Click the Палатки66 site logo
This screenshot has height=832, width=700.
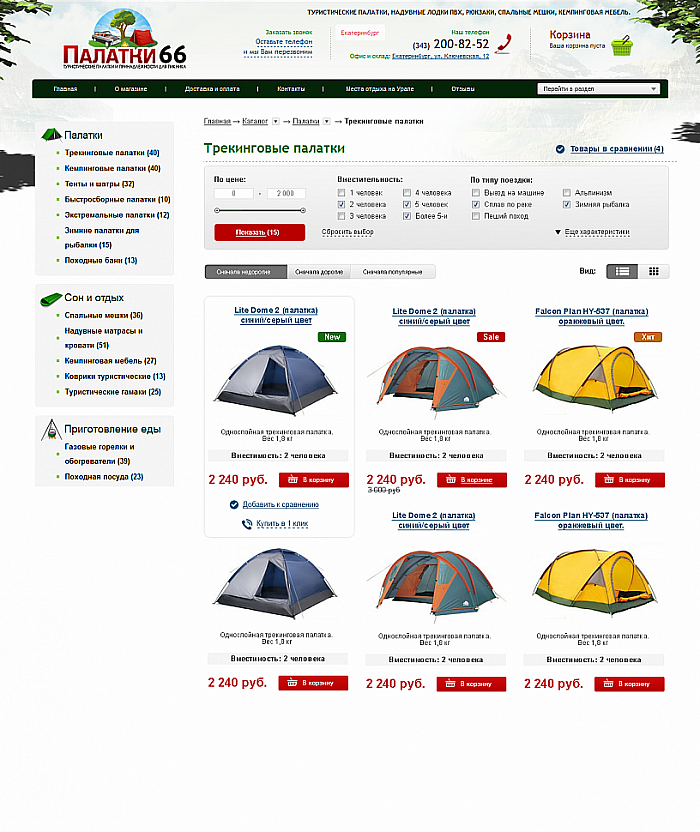[125, 39]
